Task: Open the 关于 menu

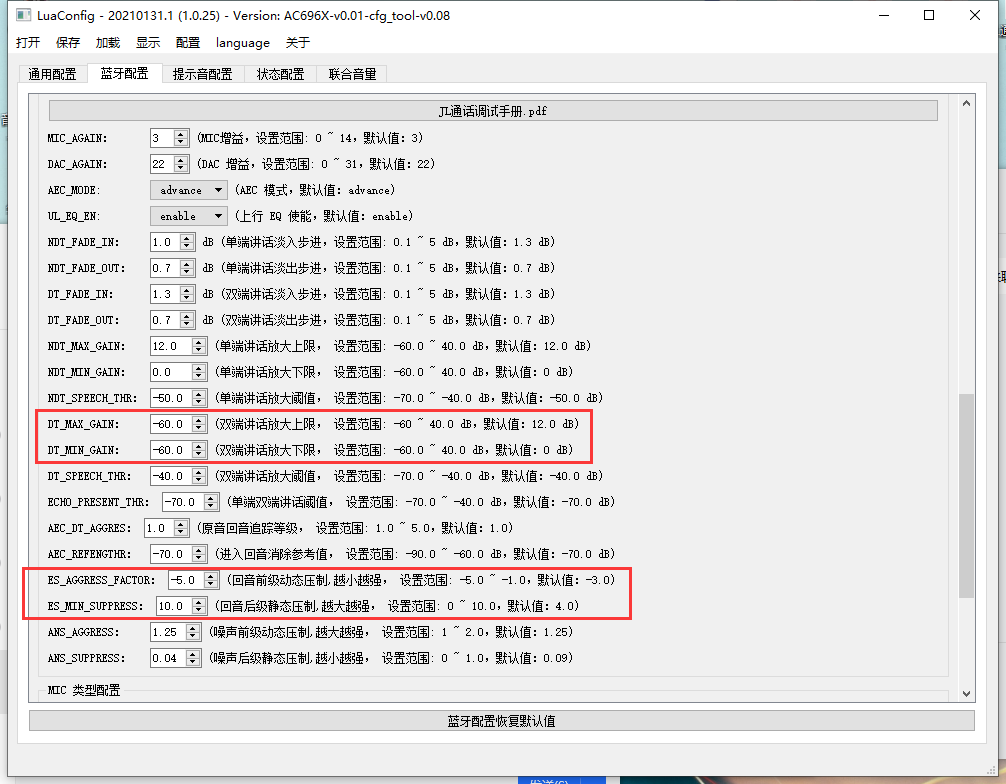Action: 298,42
